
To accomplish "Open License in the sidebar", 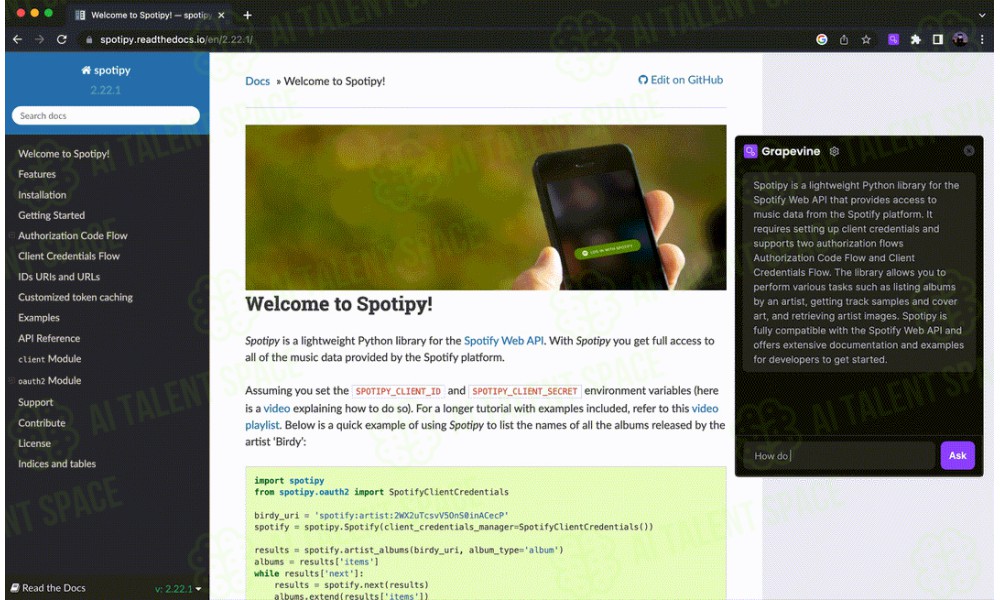I will point(34,443).
